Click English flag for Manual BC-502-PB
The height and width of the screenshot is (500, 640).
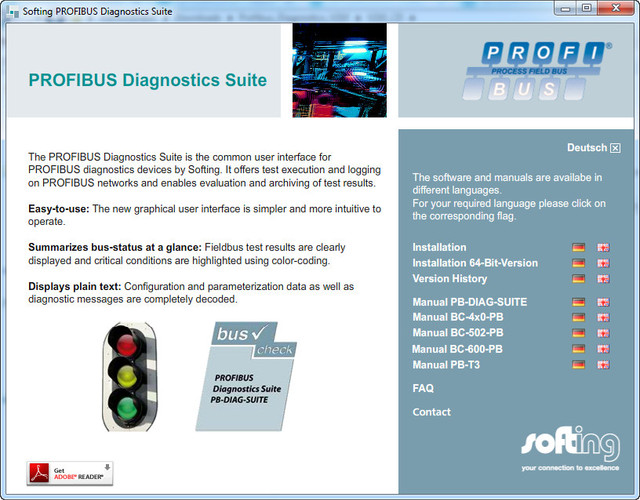603,333
